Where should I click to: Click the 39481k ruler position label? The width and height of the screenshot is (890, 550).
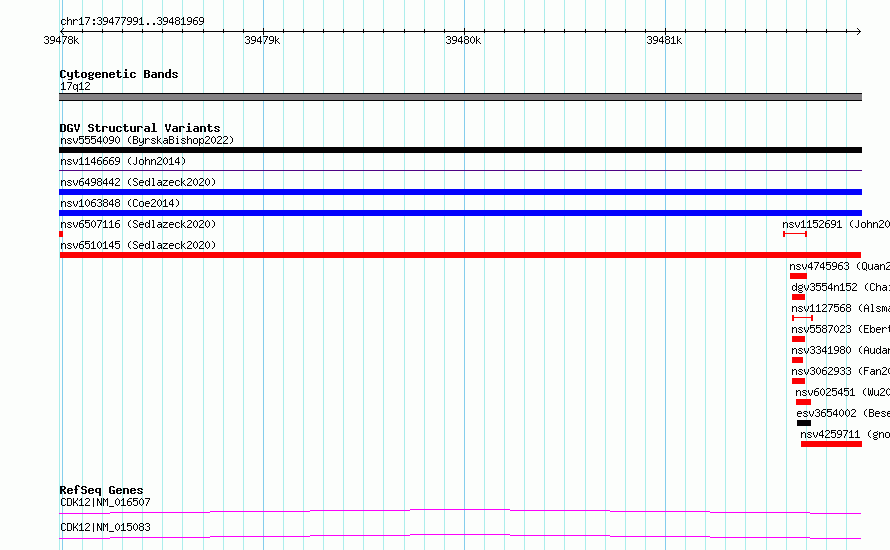(664, 40)
